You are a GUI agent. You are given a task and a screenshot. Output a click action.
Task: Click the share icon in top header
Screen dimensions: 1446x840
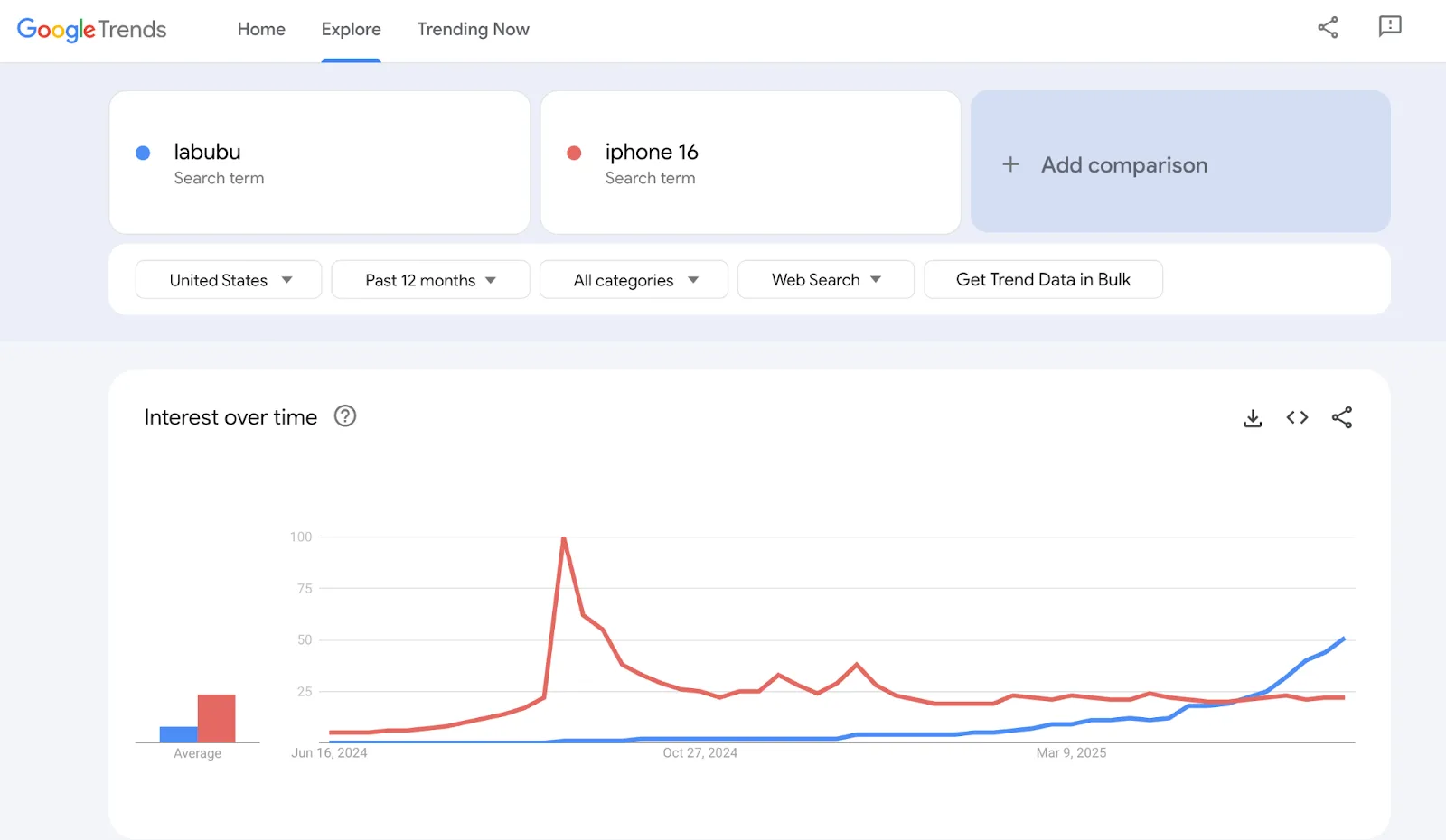point(1328,27)
